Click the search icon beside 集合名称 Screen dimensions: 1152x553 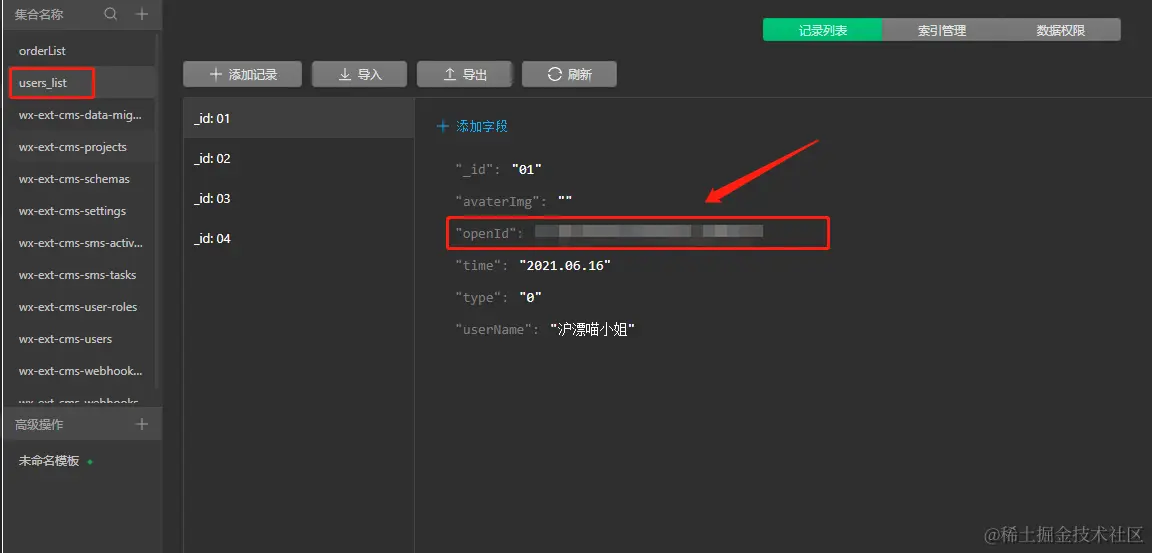coord(111,14)
